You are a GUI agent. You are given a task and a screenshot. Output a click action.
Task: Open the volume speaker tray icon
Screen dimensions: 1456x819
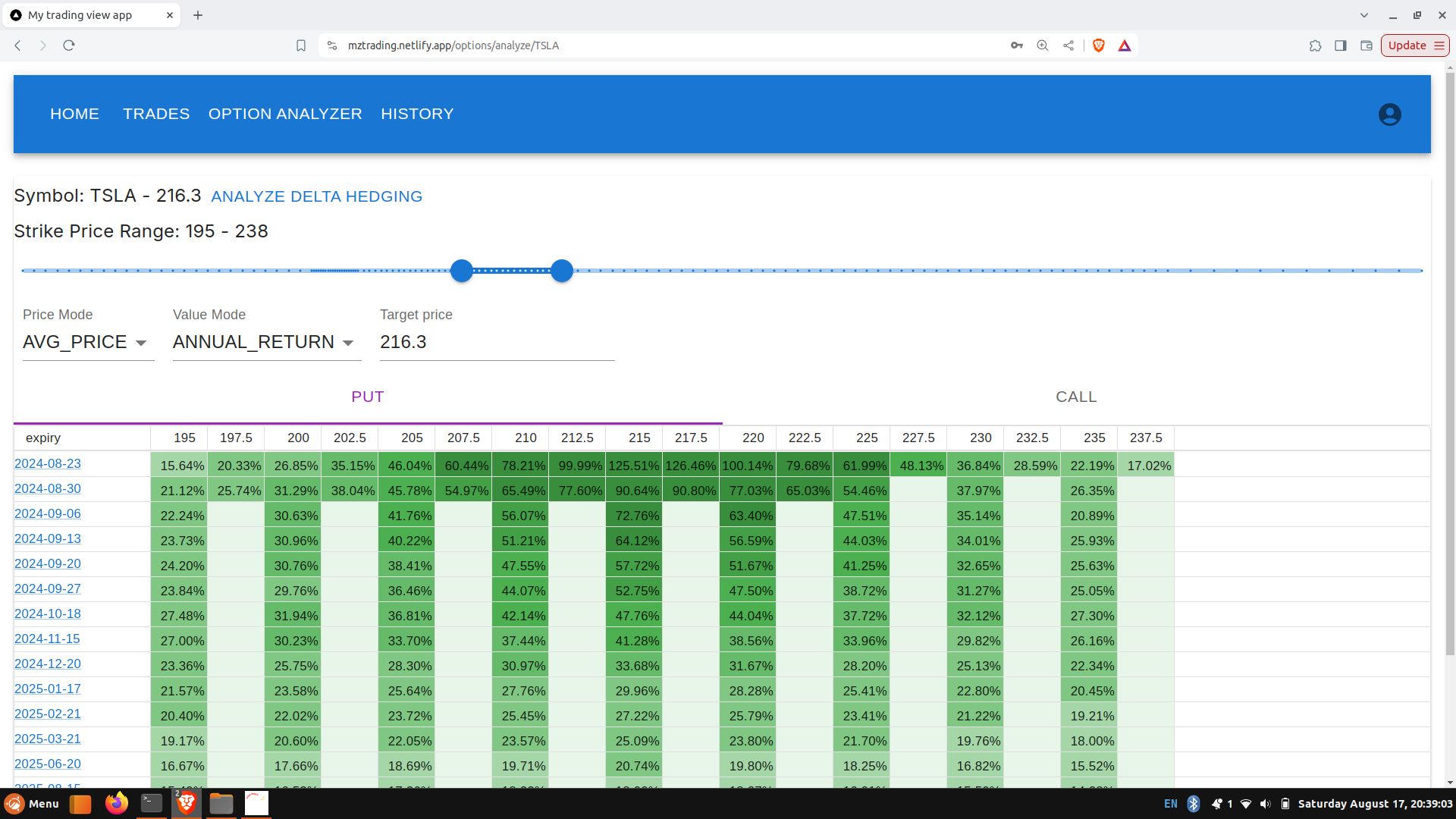click(x=1265, y=804)
